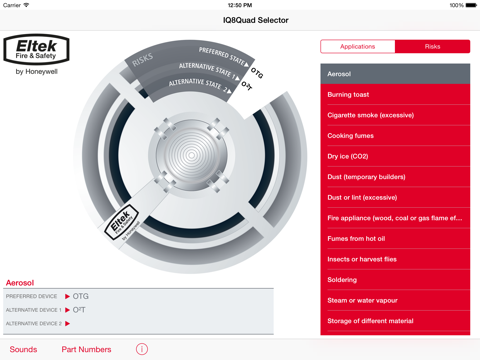The image size is (480, 360).
Task: Tap the Alternative Device 2 red arrow
Action: pyautogui.click(x=68, y=323)
